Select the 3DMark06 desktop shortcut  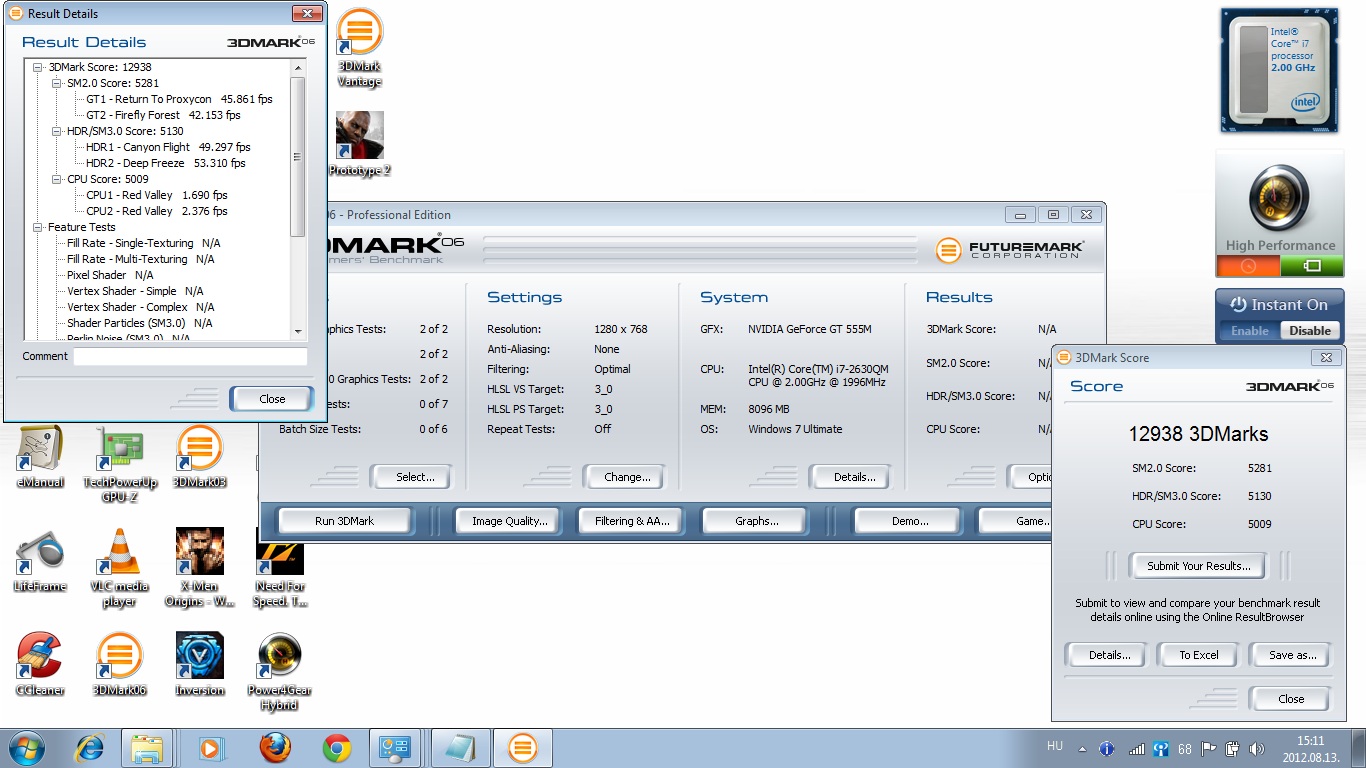[120, 664]
